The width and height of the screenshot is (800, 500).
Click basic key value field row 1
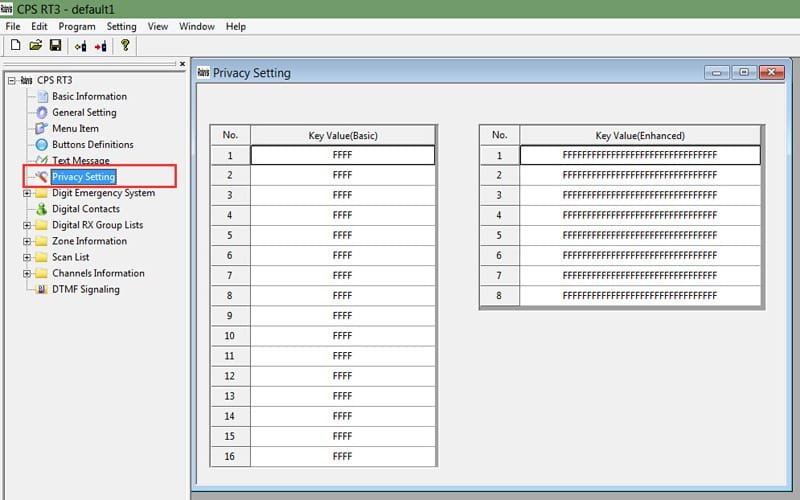342,155
